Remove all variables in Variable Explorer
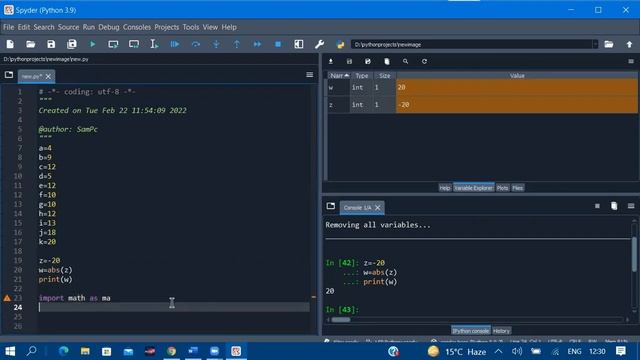Viewport: 640px width, 360px height. 387,61
